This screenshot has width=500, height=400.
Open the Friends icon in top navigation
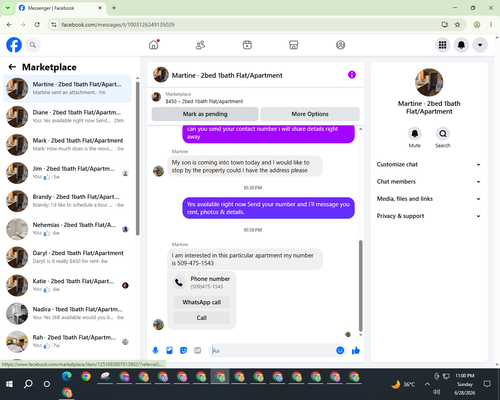click(200, 45)
